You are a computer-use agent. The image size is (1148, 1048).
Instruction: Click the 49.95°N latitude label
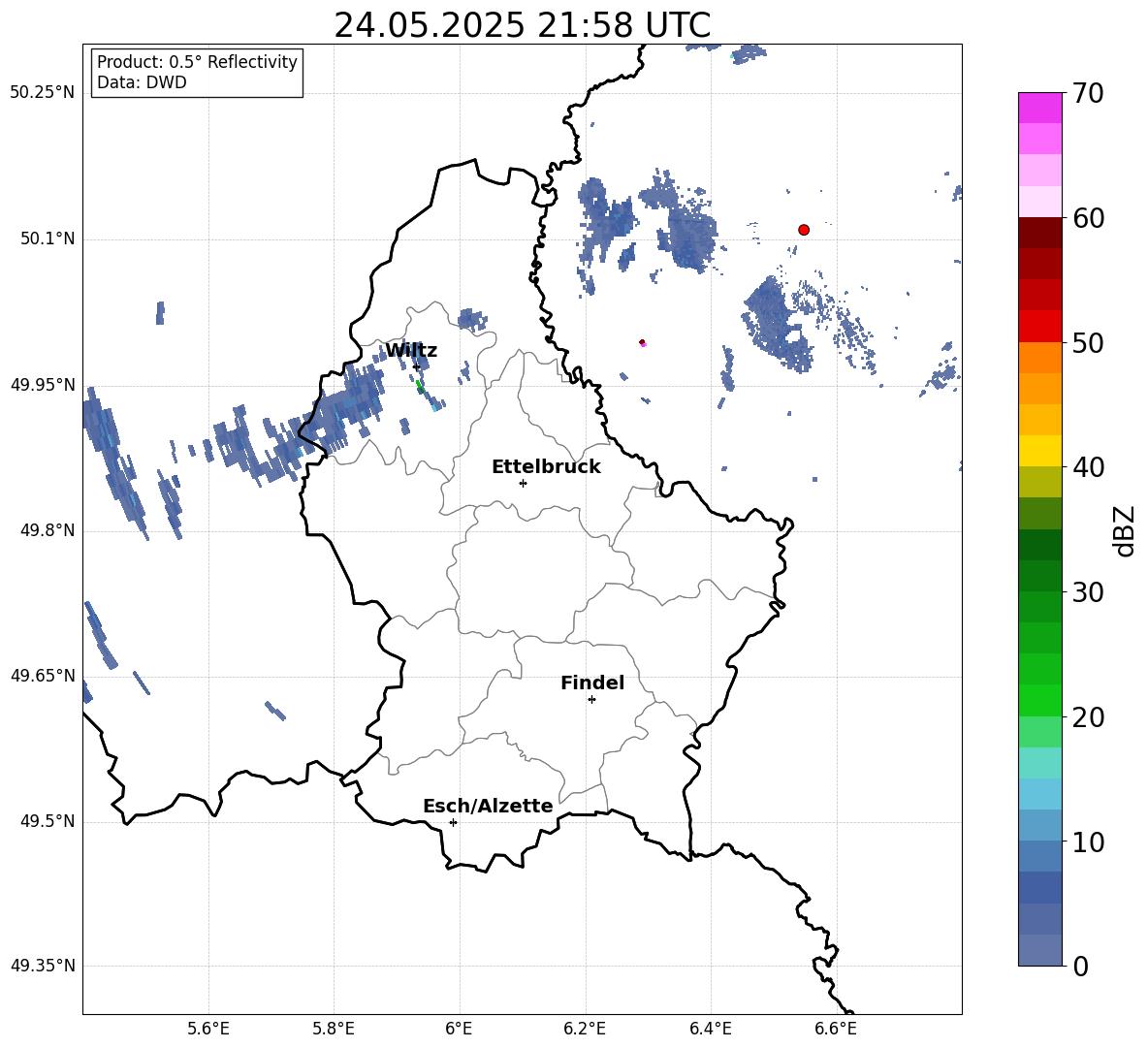pyautogui.click(x=43, y=385)
